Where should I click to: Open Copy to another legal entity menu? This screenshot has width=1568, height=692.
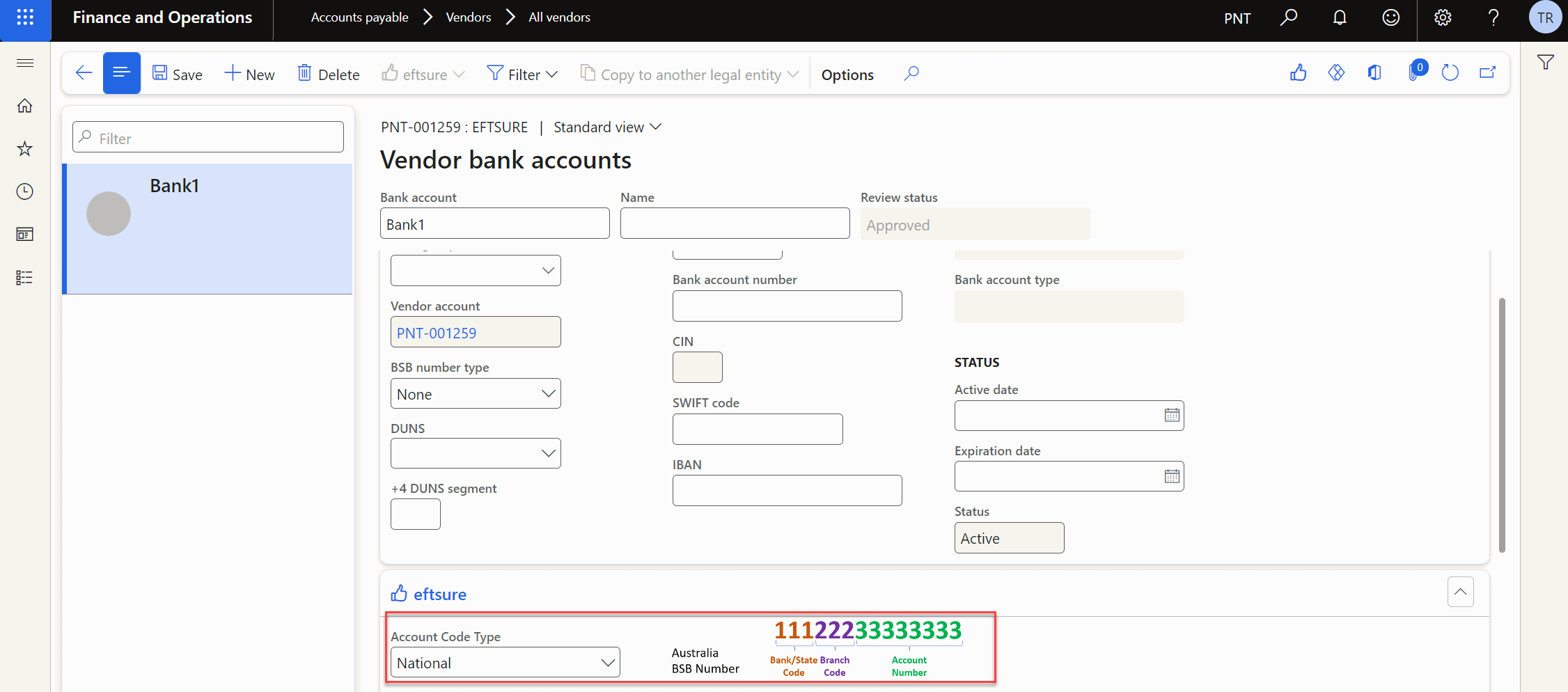click(x=689, y=74)
